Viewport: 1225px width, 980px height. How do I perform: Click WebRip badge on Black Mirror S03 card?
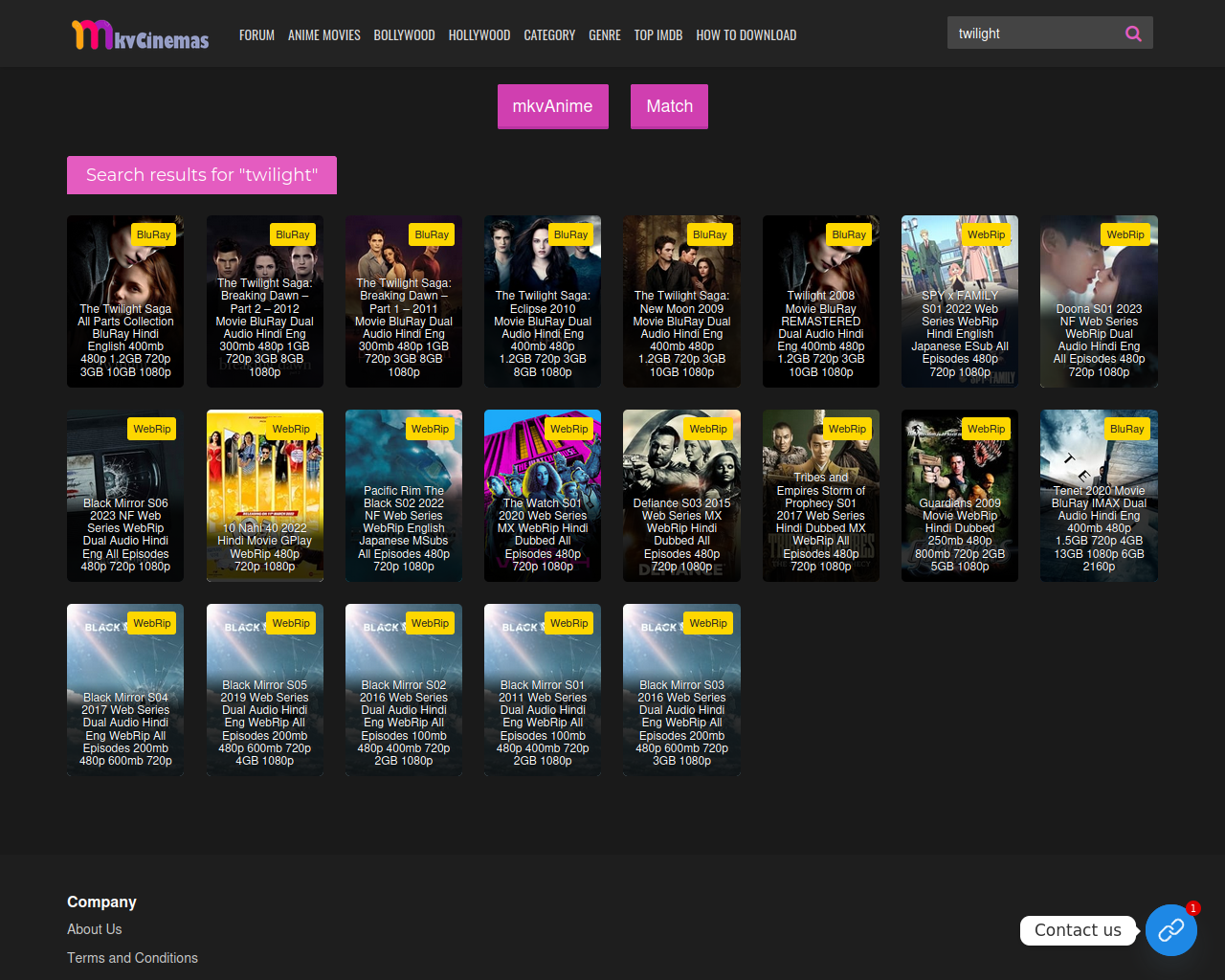(x=708, y=623)
